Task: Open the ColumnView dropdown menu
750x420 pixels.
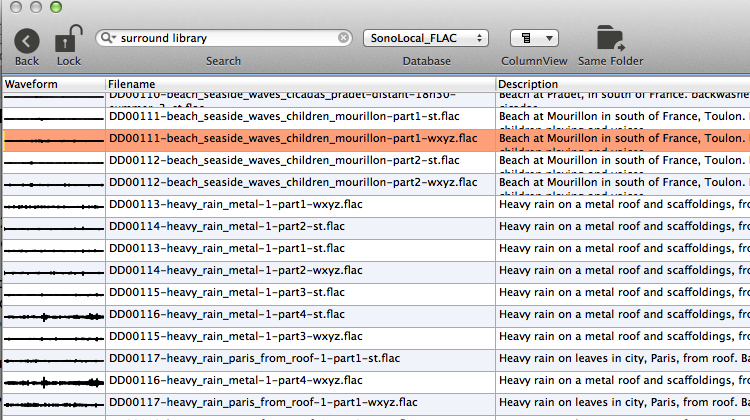Action: pyautogui.click(x=534, y=38)
